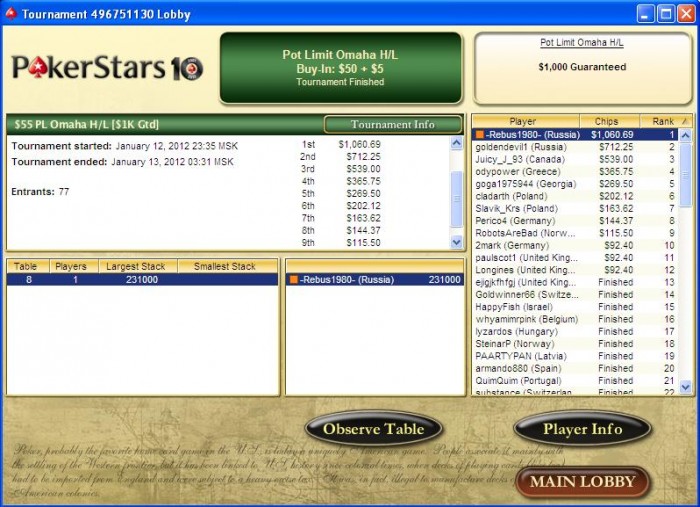Screen dimensions: 700x507
Task: Click the 1st place prize $1,060.69
Action: click(x=359, y=145)
